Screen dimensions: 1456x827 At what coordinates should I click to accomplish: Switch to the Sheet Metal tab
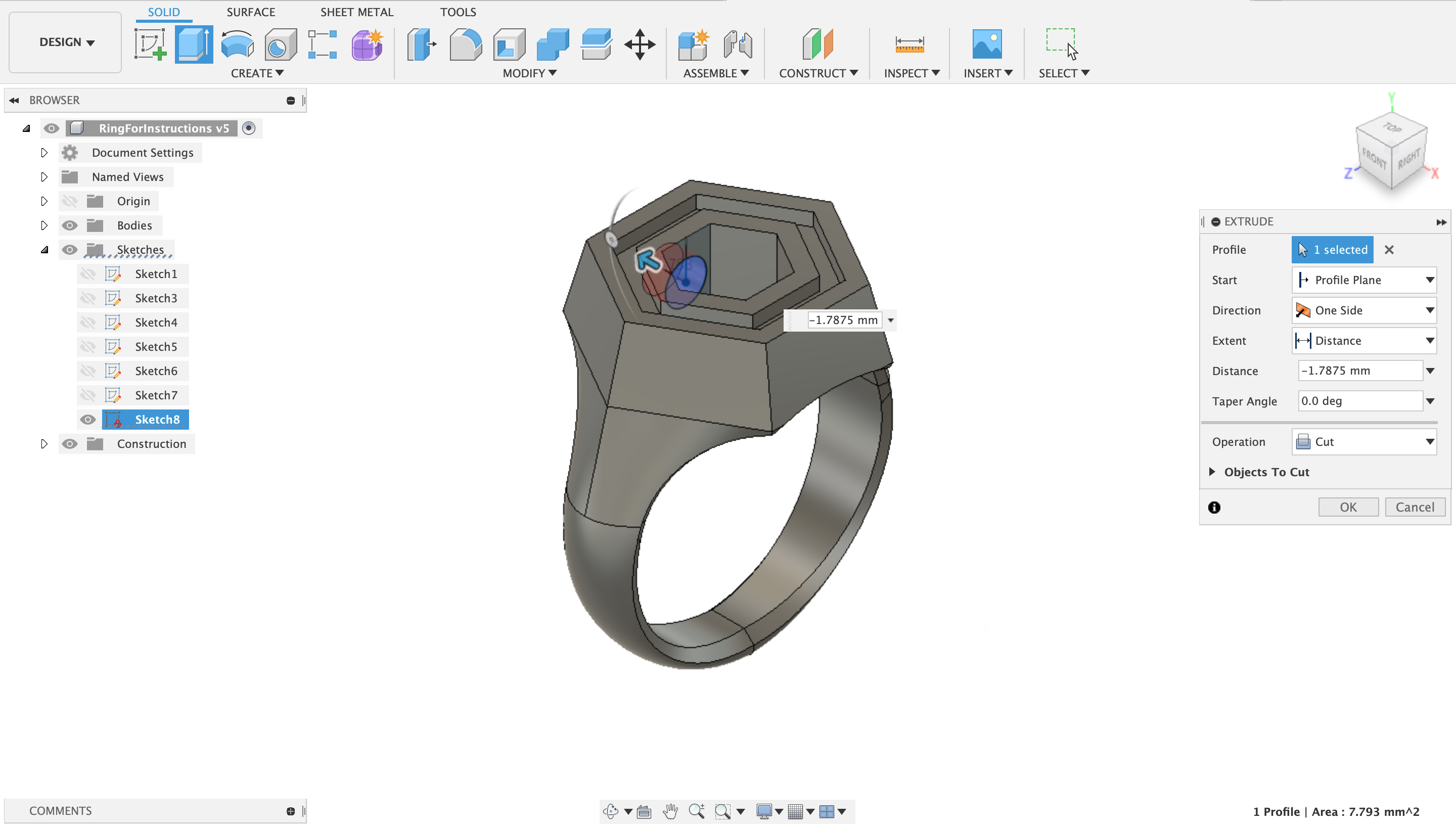click(x=356, y=12)
